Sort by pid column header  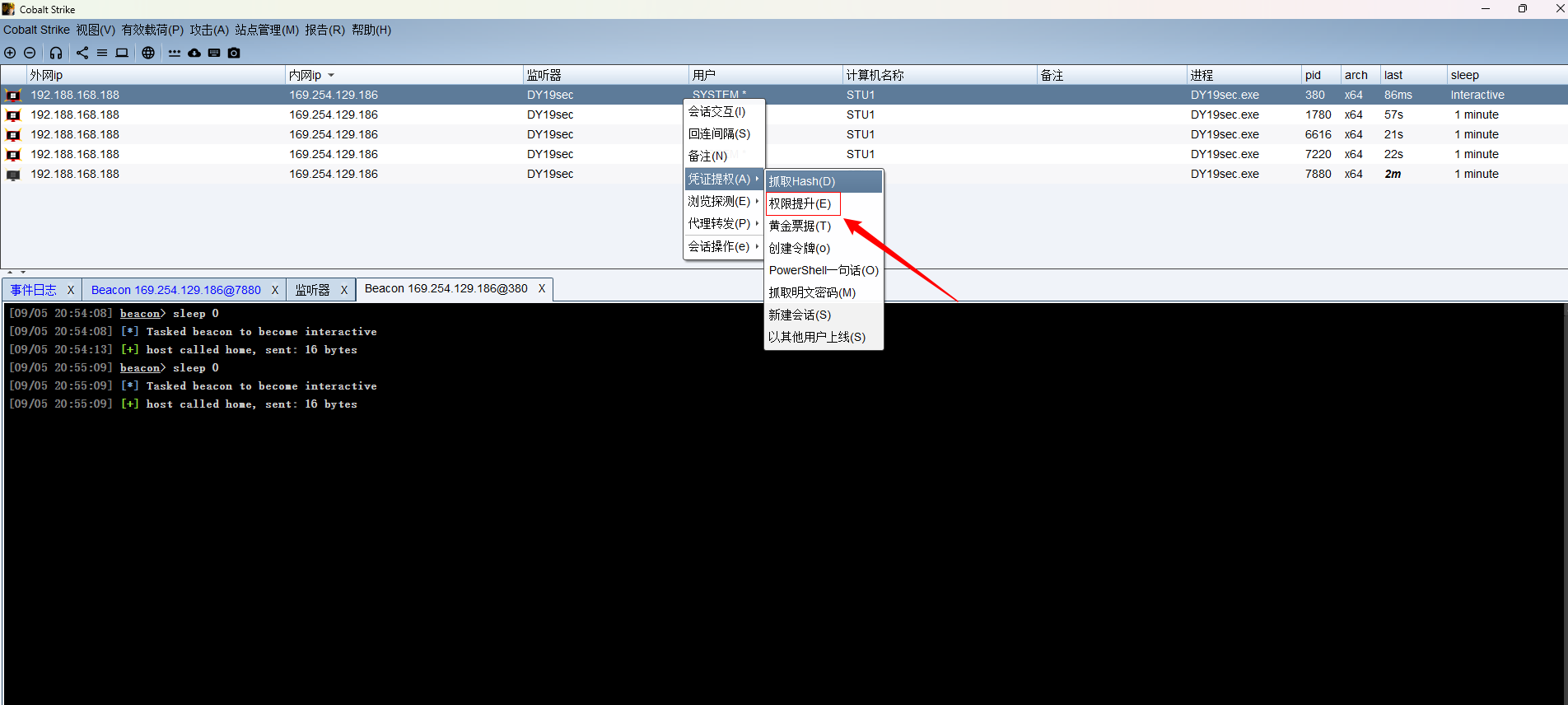1321,75
